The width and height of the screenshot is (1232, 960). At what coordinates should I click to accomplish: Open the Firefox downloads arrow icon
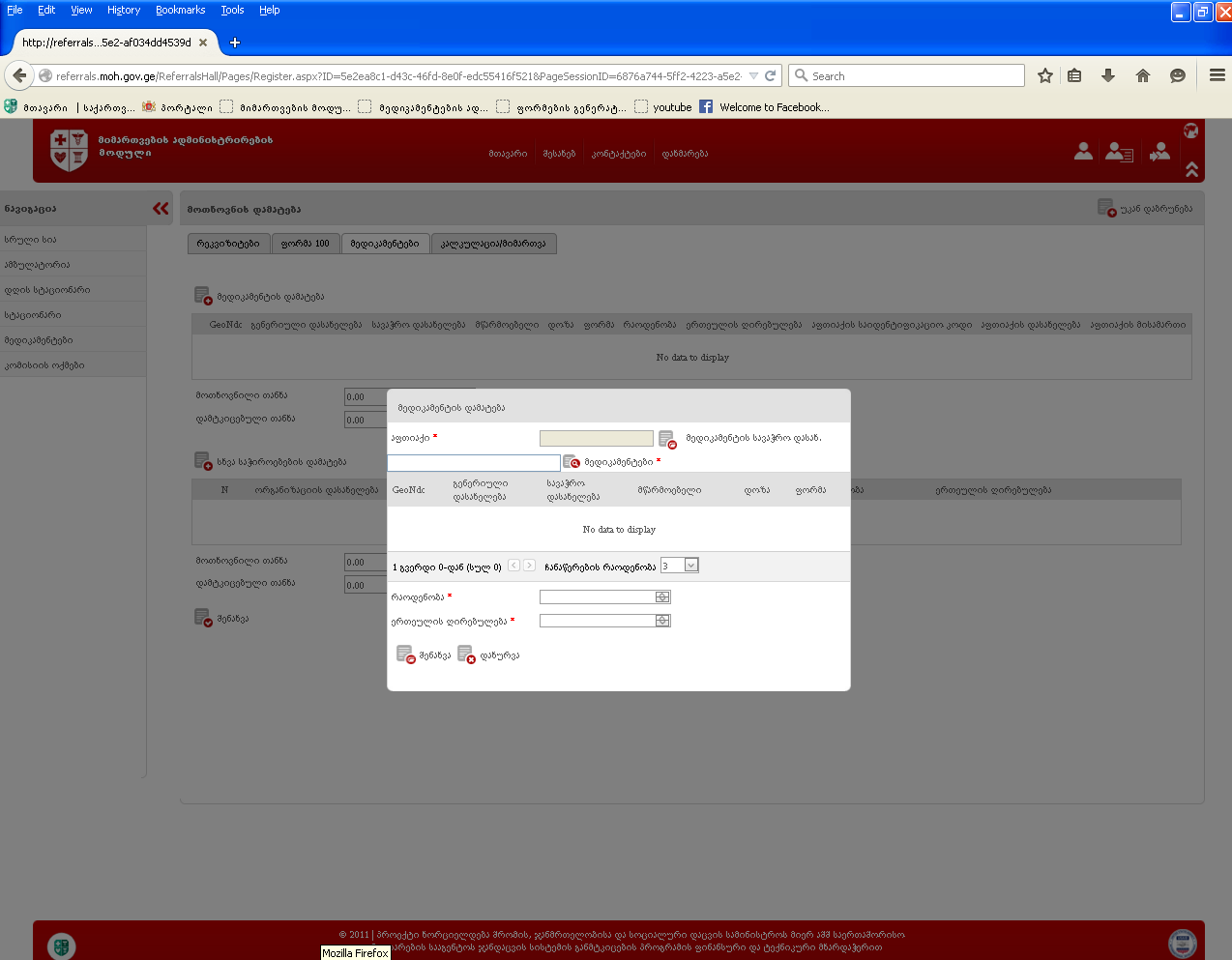[x=1108, y=75]
